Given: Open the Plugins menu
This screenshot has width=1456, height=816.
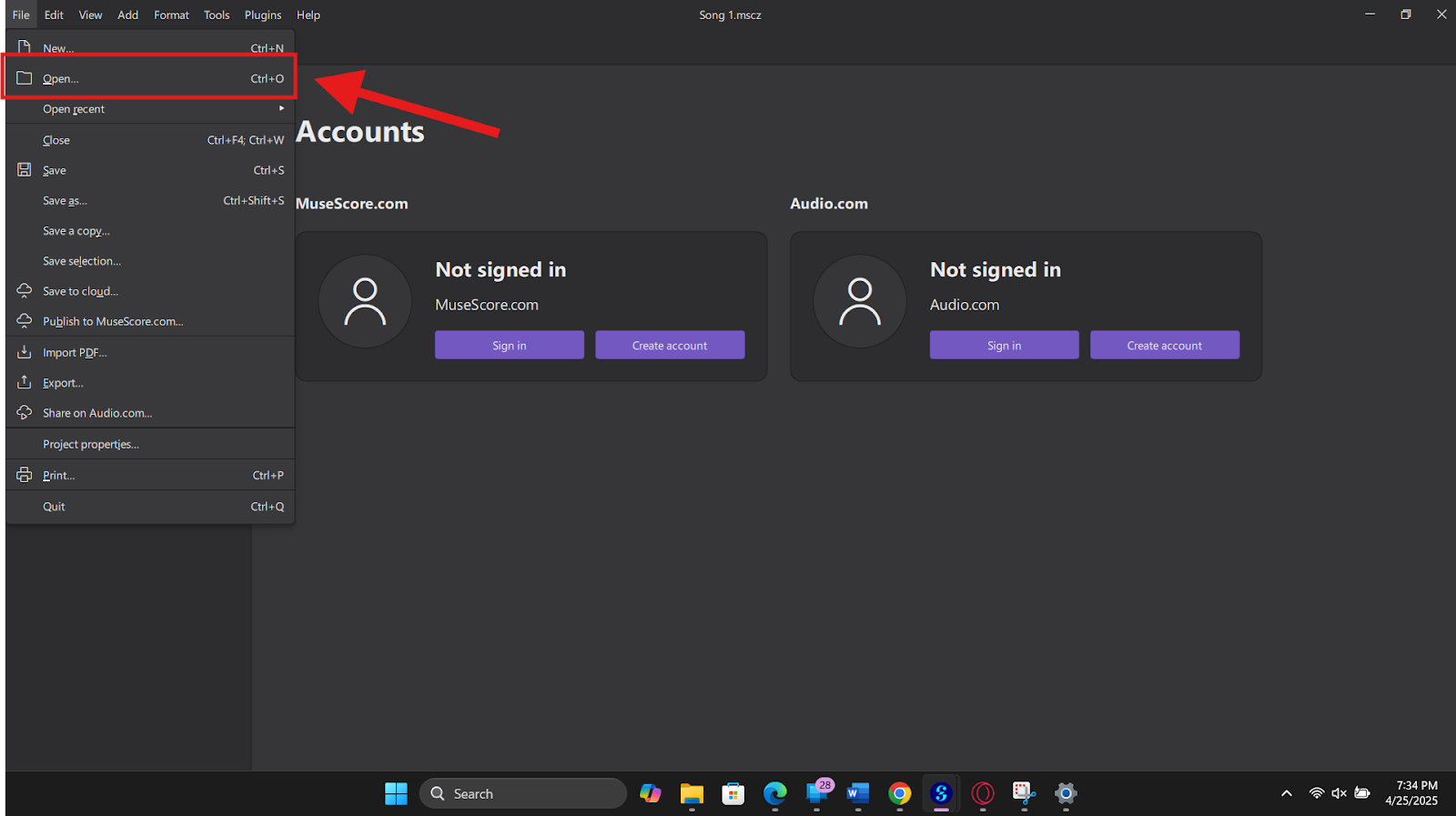Looking at the screenshot, I should [263, 15].
